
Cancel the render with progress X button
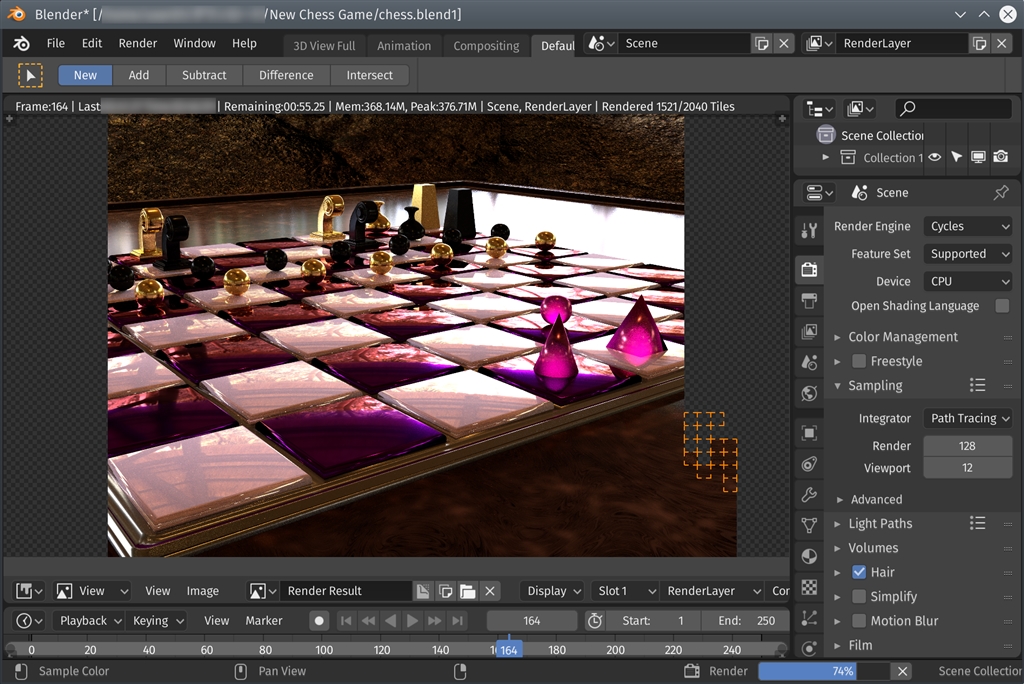click(x=903, y=672)
